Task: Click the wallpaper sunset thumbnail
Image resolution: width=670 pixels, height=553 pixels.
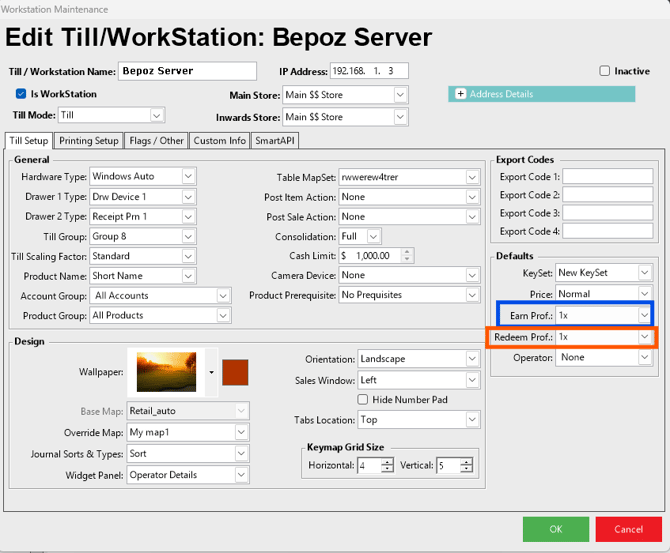Action: click(166, 372)
